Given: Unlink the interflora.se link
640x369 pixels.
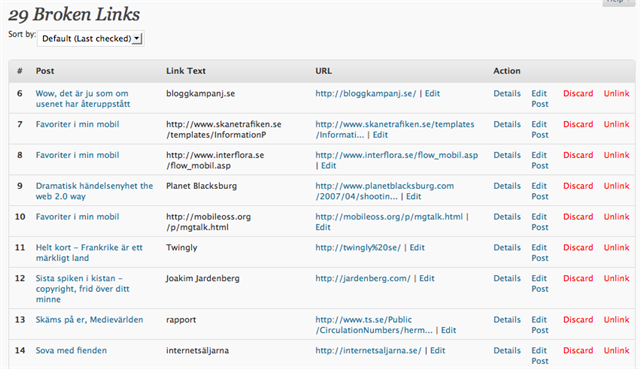Looking at the screenshot, I should pos(616,155).
